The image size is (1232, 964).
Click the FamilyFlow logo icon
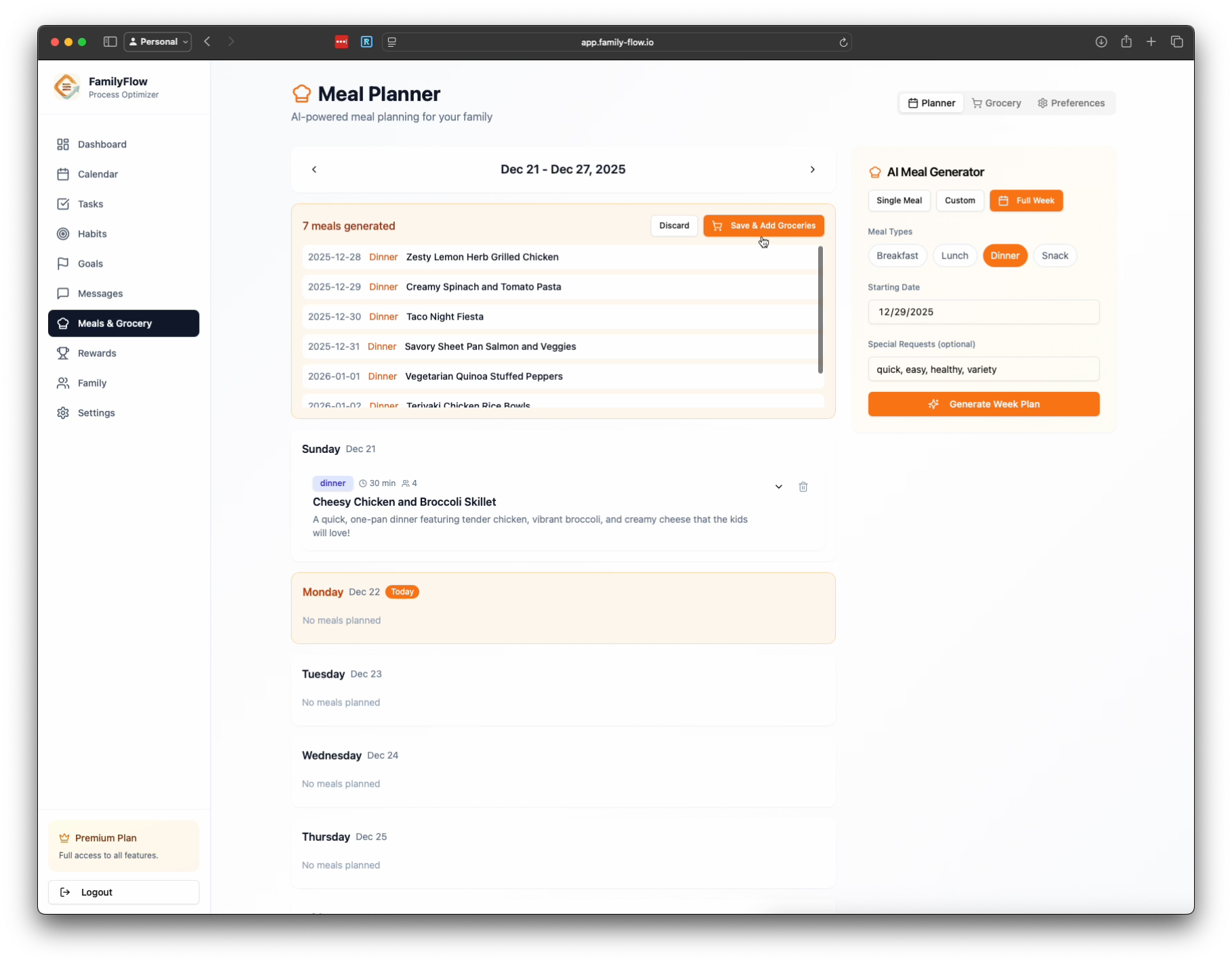point(66,87)
